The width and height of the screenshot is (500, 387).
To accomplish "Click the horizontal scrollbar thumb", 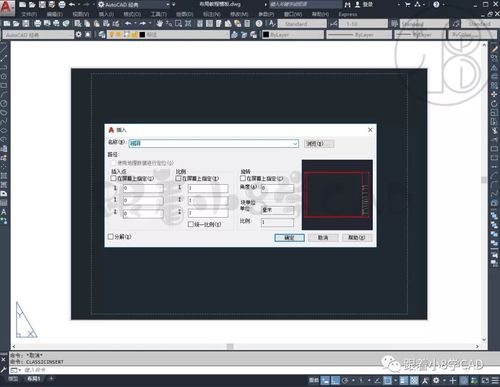I will [230, 346].
